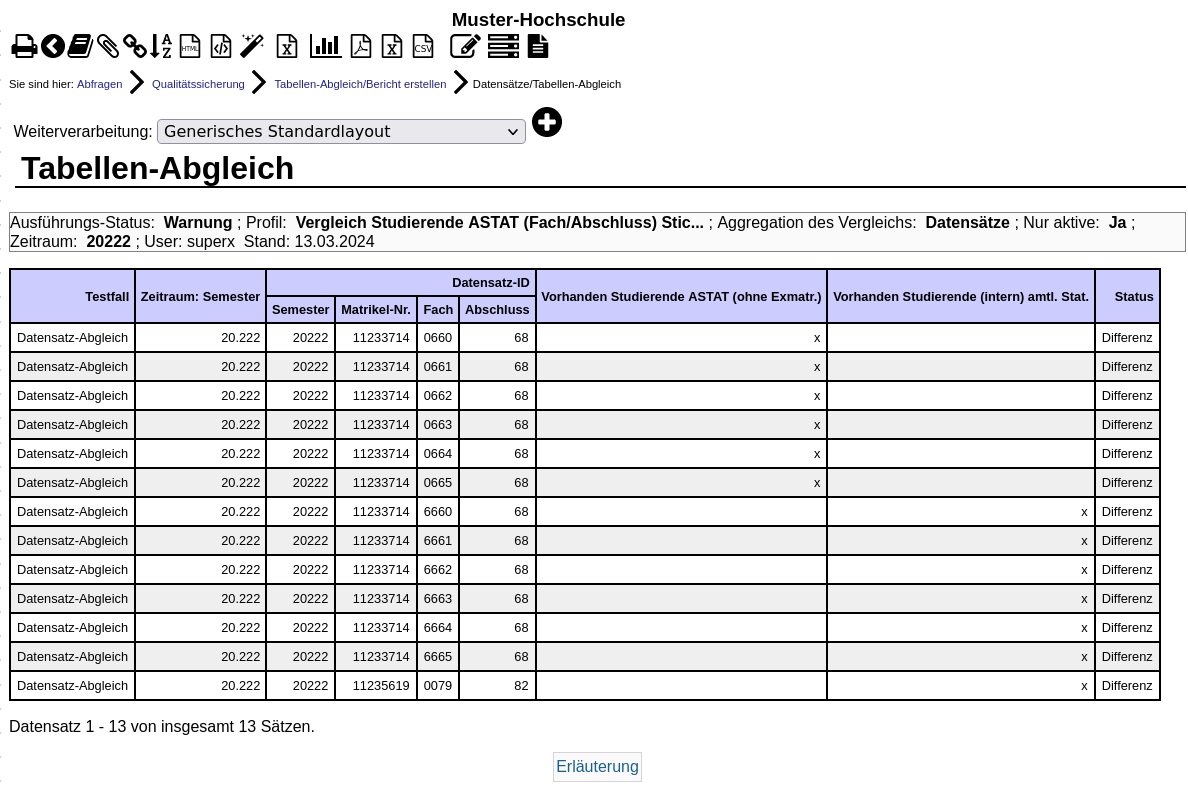
Task: Click the chain link icon
Action: point(134,46)
